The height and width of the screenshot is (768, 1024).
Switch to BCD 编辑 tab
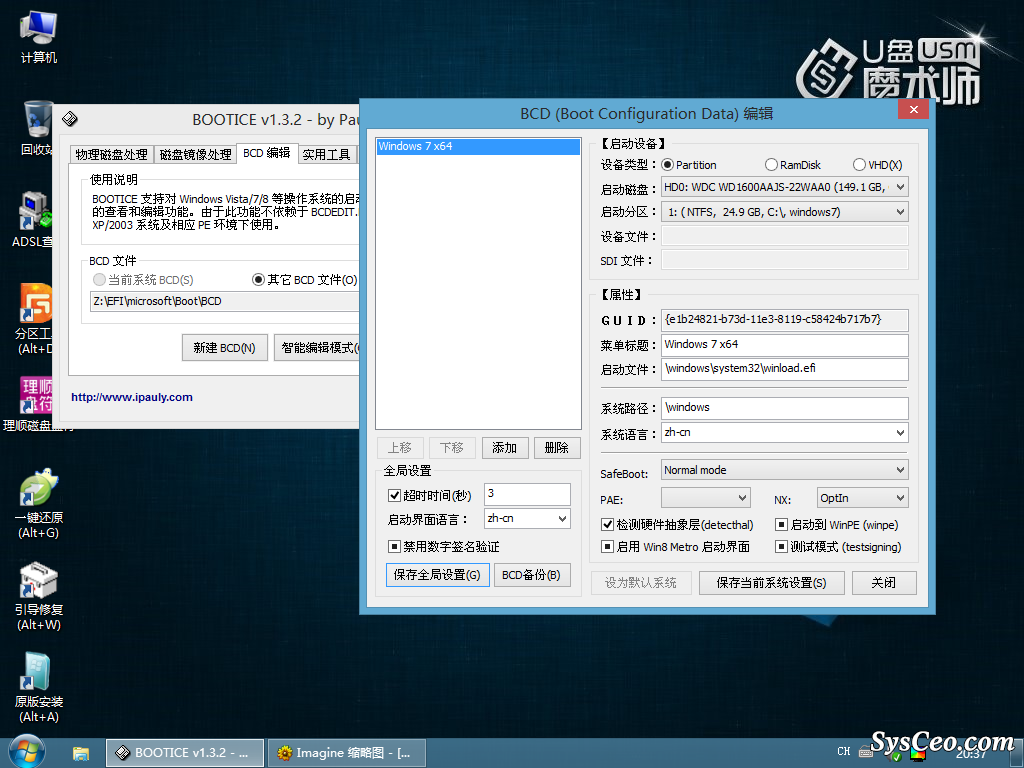(266, 152)
